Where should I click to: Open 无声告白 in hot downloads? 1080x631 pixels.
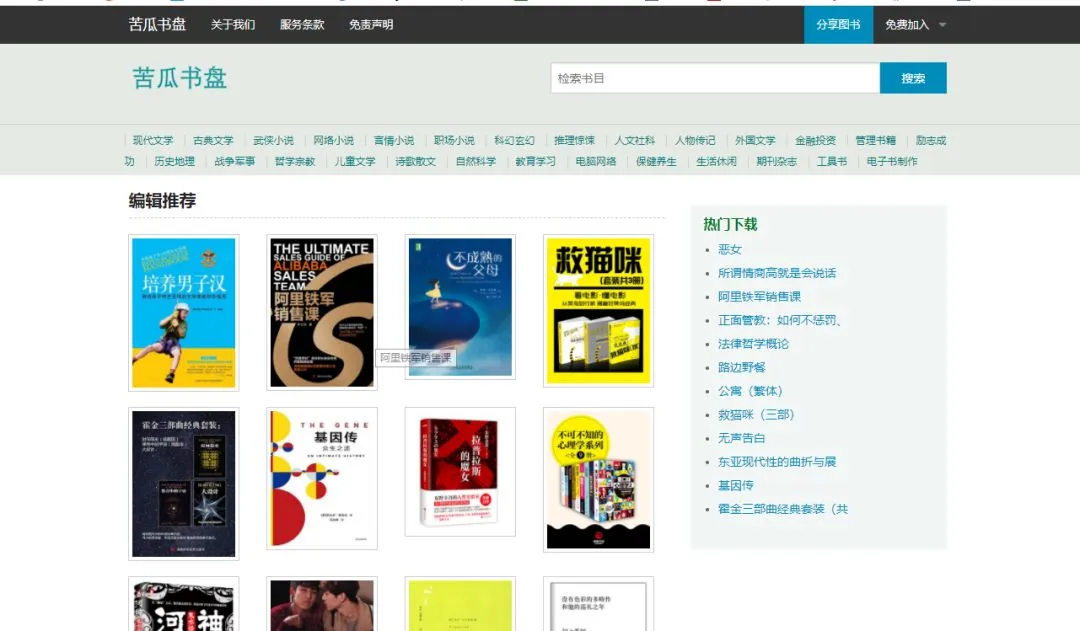[741, 438]
